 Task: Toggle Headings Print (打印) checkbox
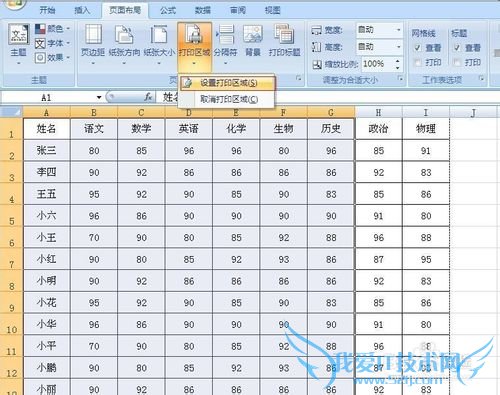(x=457, y=62)
